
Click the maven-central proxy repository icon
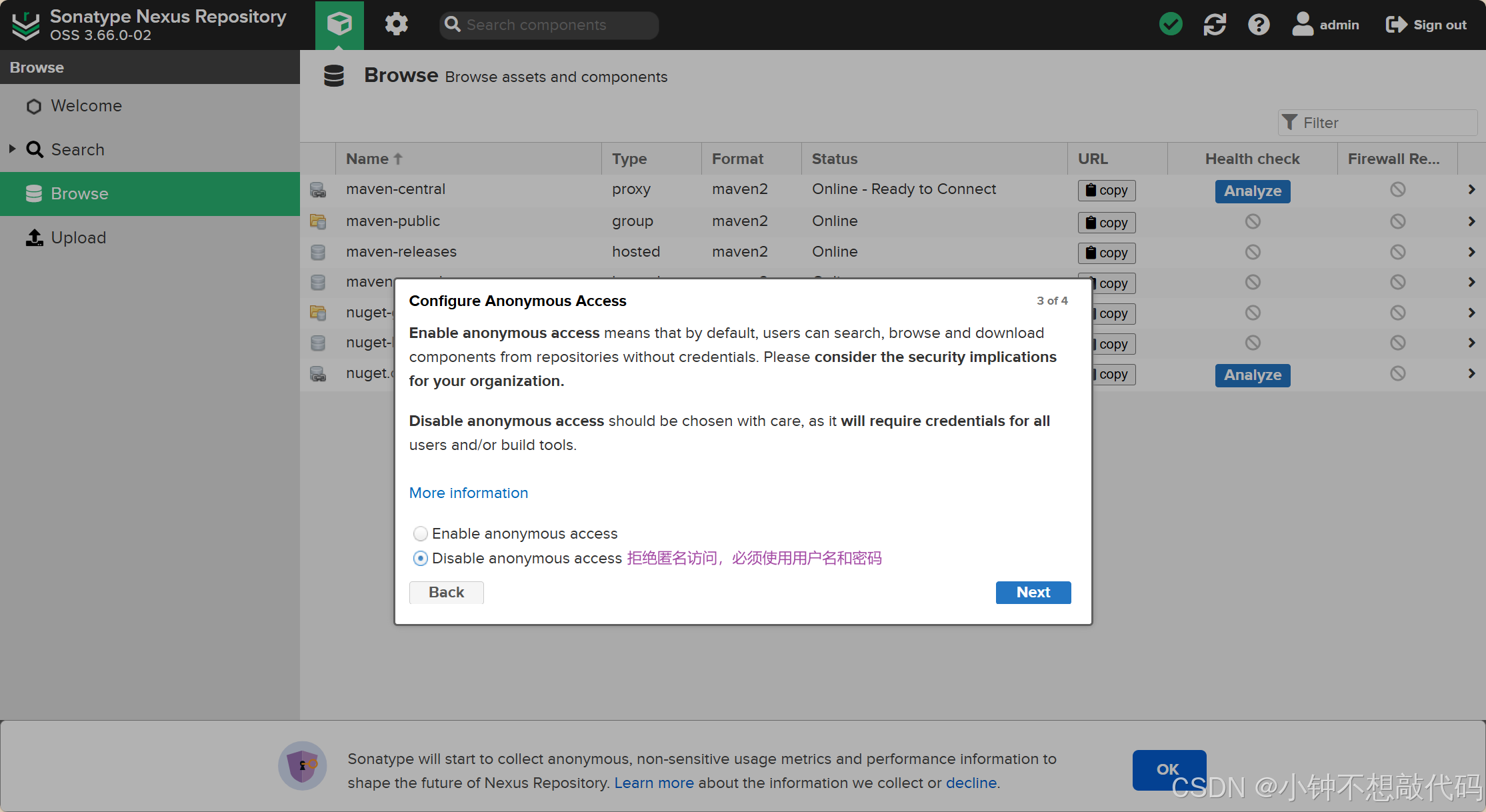click(x=318, y=190)
